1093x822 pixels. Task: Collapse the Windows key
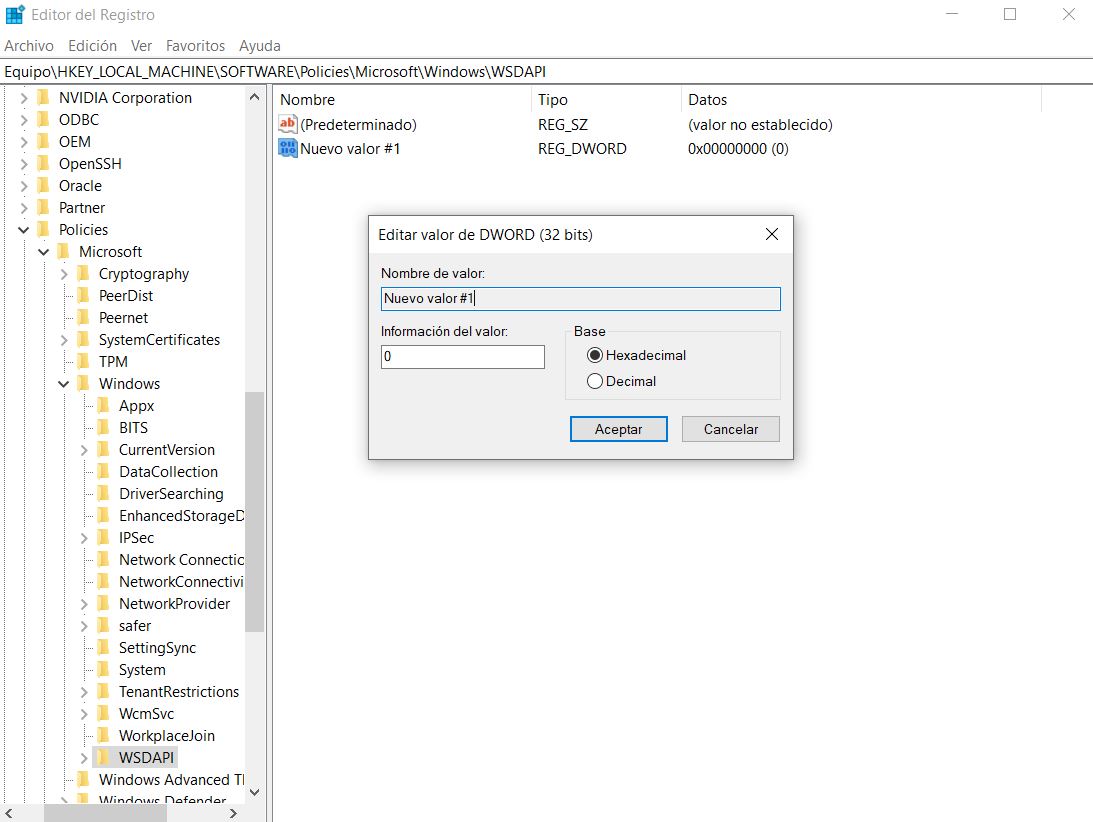[64, 383]
